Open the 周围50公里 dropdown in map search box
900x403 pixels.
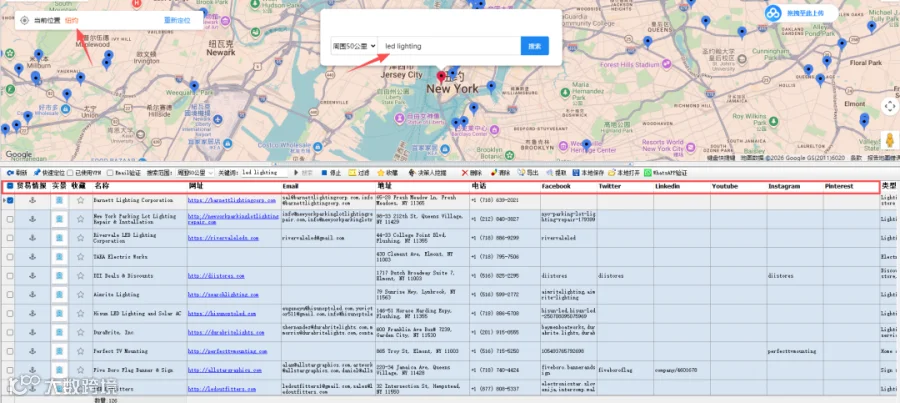click(354, 46)
